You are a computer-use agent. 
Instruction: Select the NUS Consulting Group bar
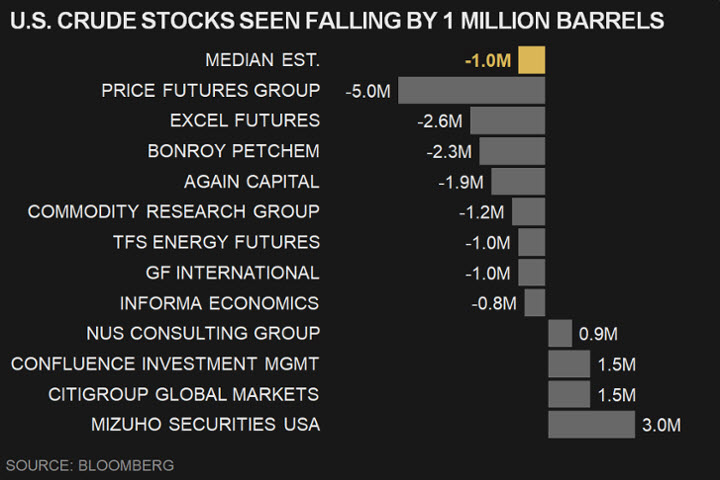(560, 333)
